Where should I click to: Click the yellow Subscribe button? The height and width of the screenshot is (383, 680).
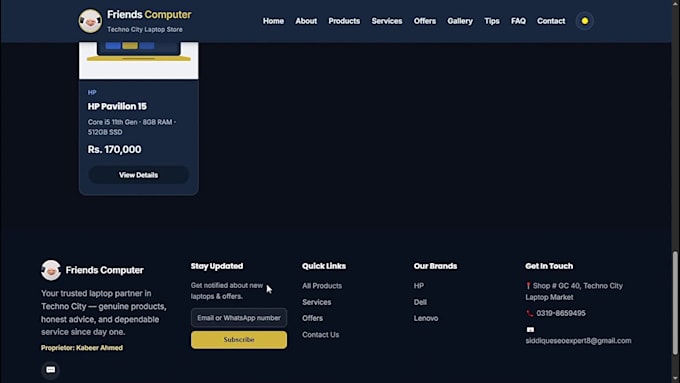[239, 340]
